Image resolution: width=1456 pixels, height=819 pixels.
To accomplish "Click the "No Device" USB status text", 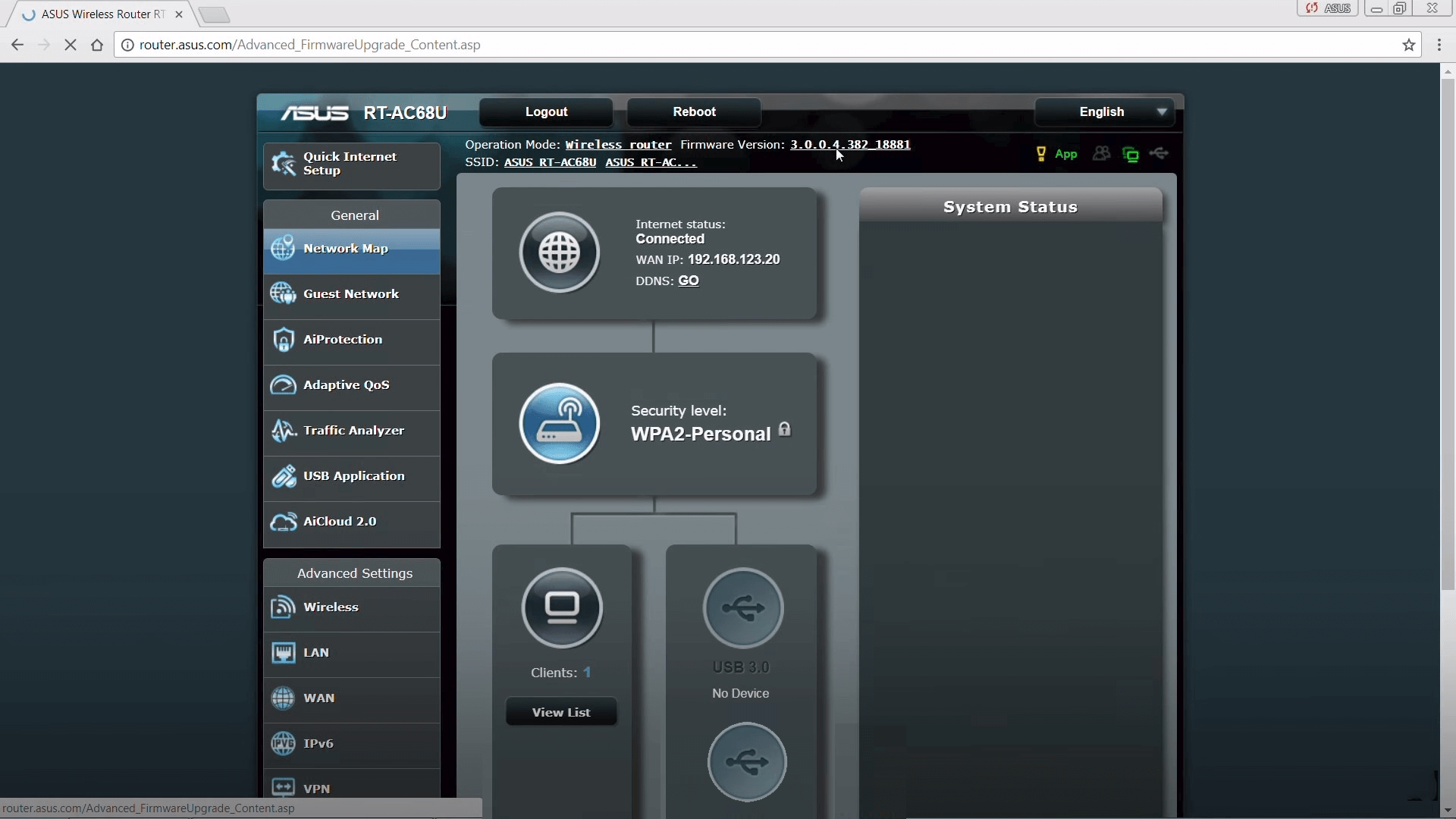I will [740, 693].
